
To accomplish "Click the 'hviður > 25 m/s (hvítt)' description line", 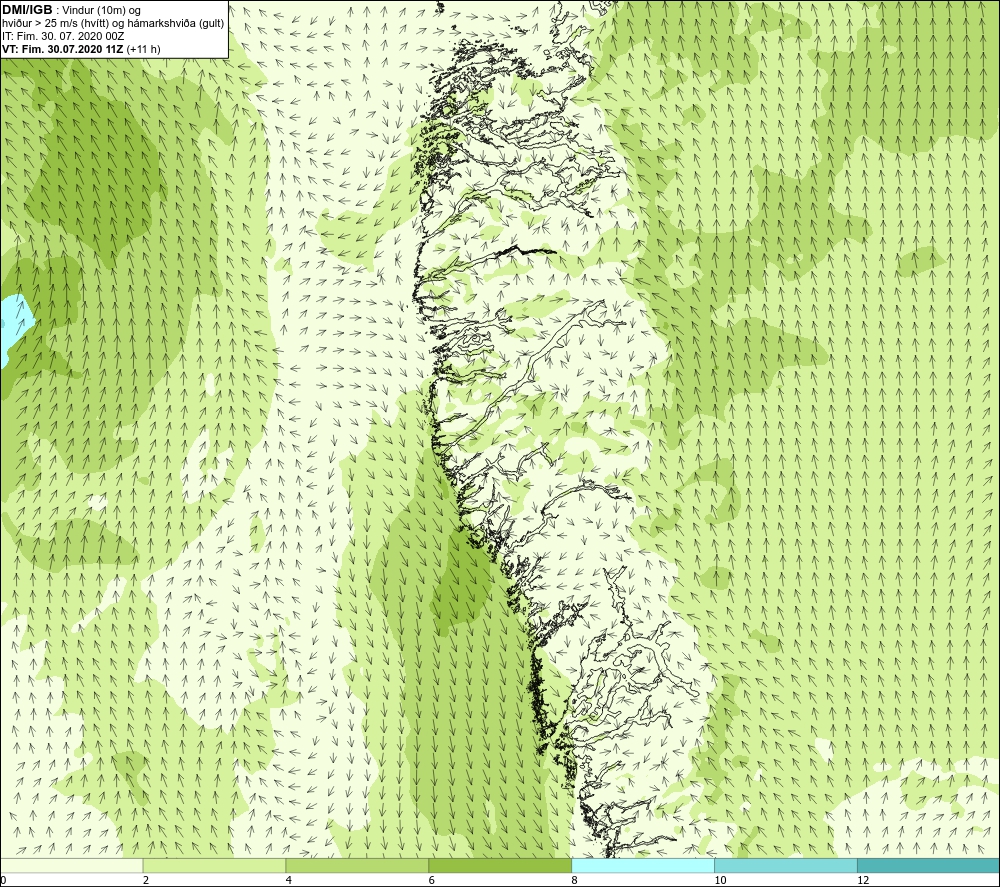I will coord(113,24).
